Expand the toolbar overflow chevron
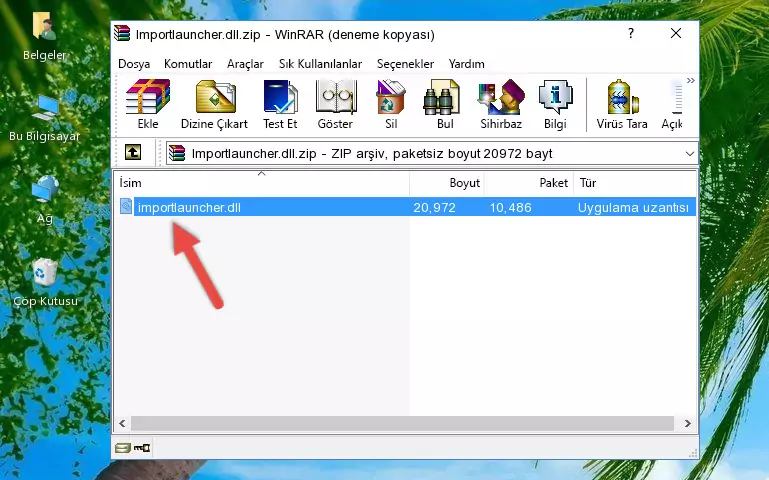Screen dimensions: 769x480 point(691,80)
